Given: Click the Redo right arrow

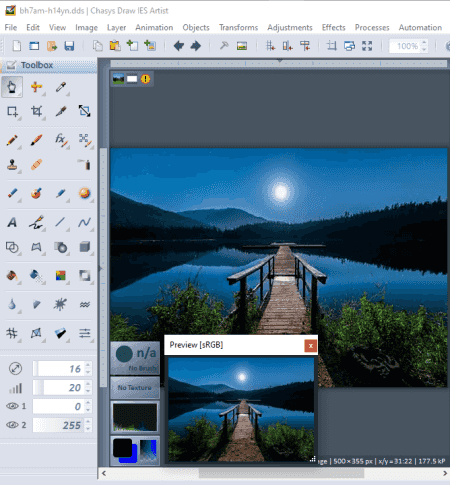Looking at the screenshot, I should [196, 46].
